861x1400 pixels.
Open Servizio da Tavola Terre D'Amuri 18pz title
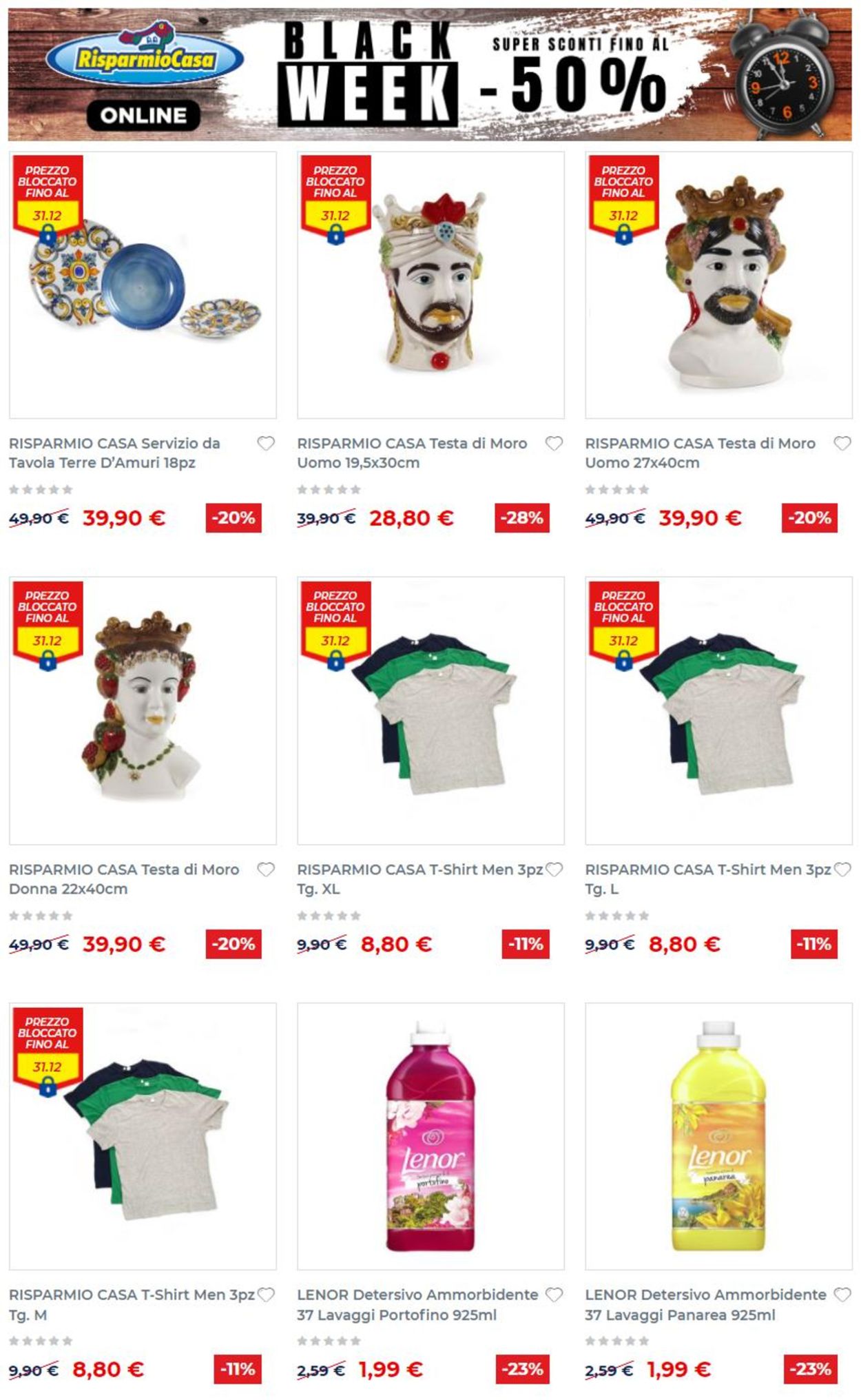point(114,453)
